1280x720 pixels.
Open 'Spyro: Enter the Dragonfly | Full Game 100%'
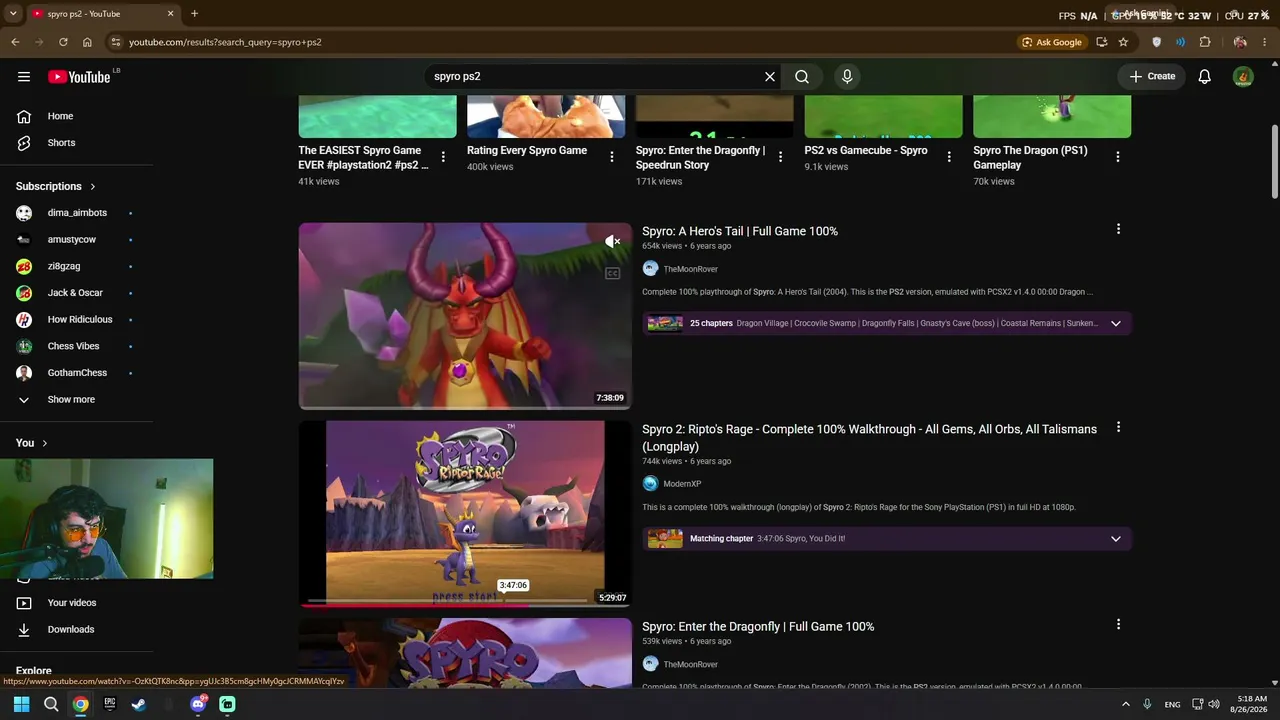tap(758, 627)
